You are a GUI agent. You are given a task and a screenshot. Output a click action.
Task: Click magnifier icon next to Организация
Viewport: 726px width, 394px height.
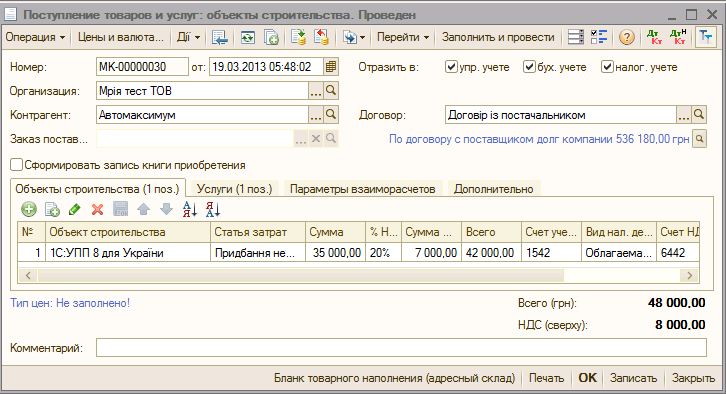331,91
